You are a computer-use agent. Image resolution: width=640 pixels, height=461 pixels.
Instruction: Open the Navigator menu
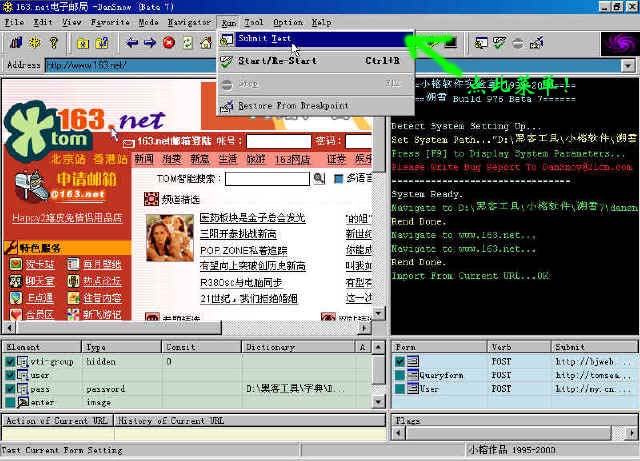189,22
